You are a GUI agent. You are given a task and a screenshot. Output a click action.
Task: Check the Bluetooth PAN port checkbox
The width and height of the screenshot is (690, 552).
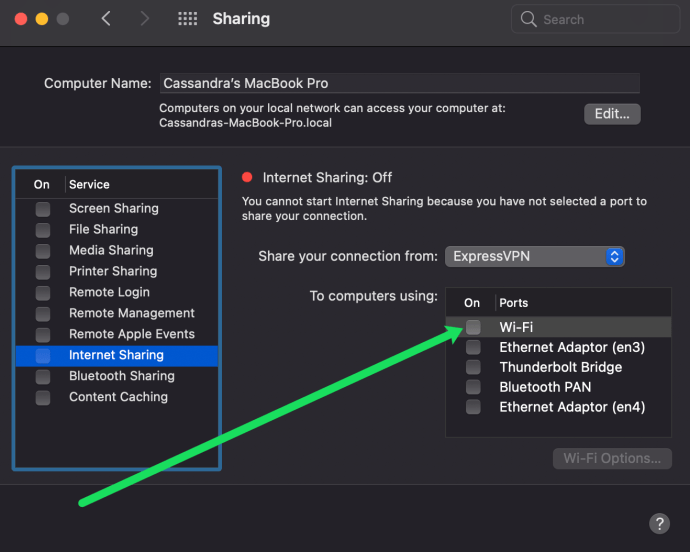pos(473,387)
